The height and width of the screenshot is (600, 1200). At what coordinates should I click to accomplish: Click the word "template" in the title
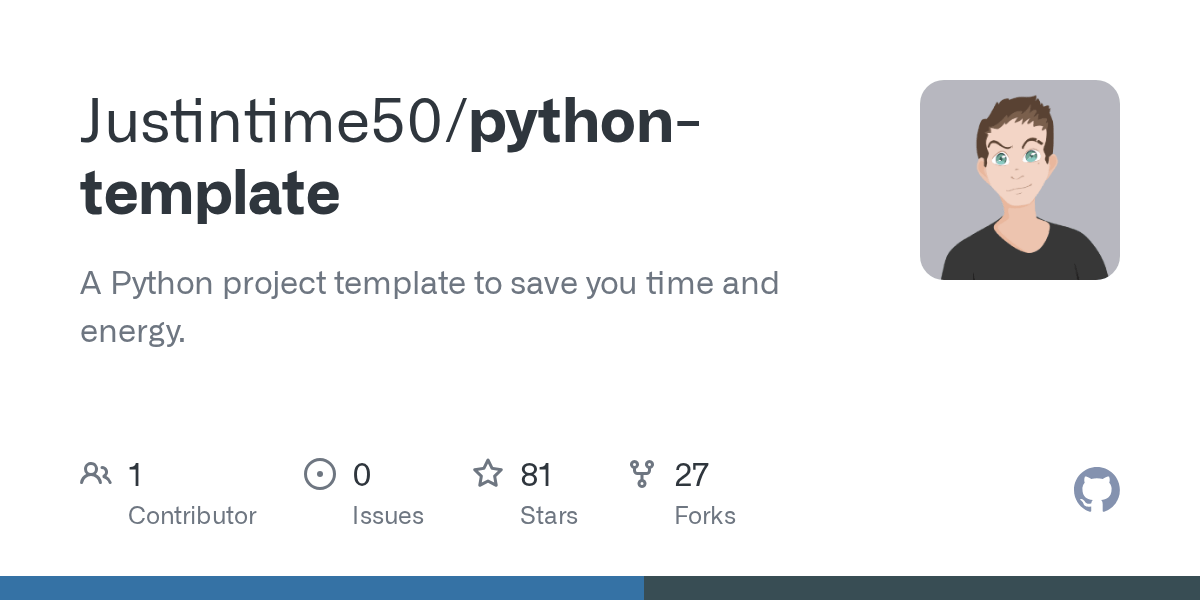pos(210,194)
